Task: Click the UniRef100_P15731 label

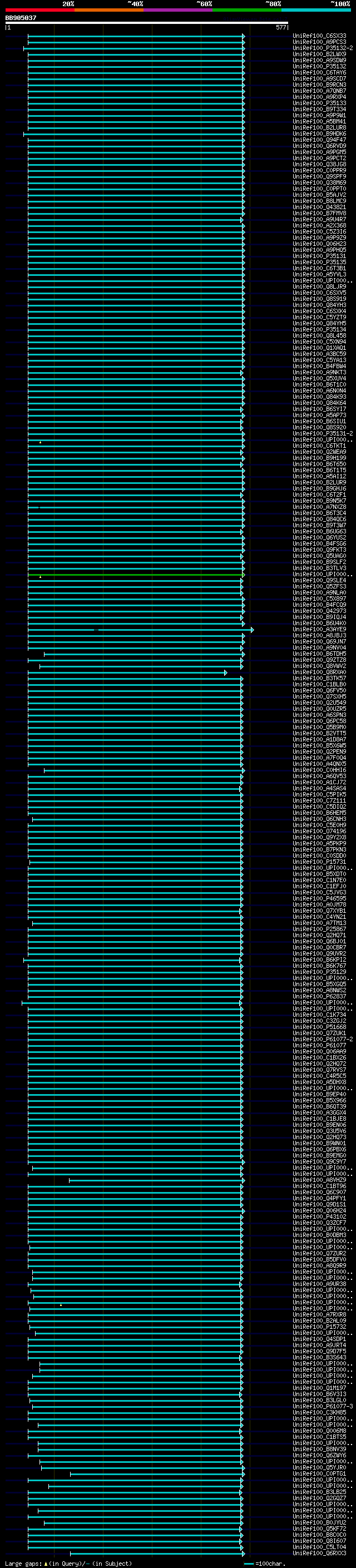Action: tap(319, 862)
